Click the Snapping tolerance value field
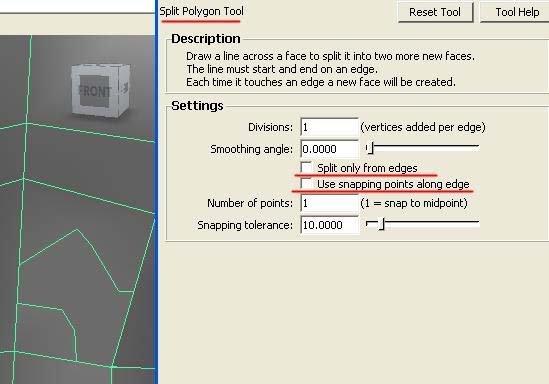The width and height of the screenshot is (549, 384). click(329, 225)
